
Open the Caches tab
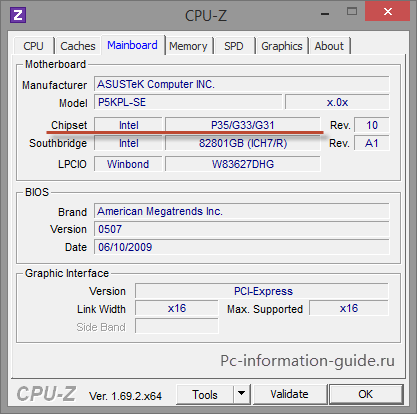coord(78,46)
